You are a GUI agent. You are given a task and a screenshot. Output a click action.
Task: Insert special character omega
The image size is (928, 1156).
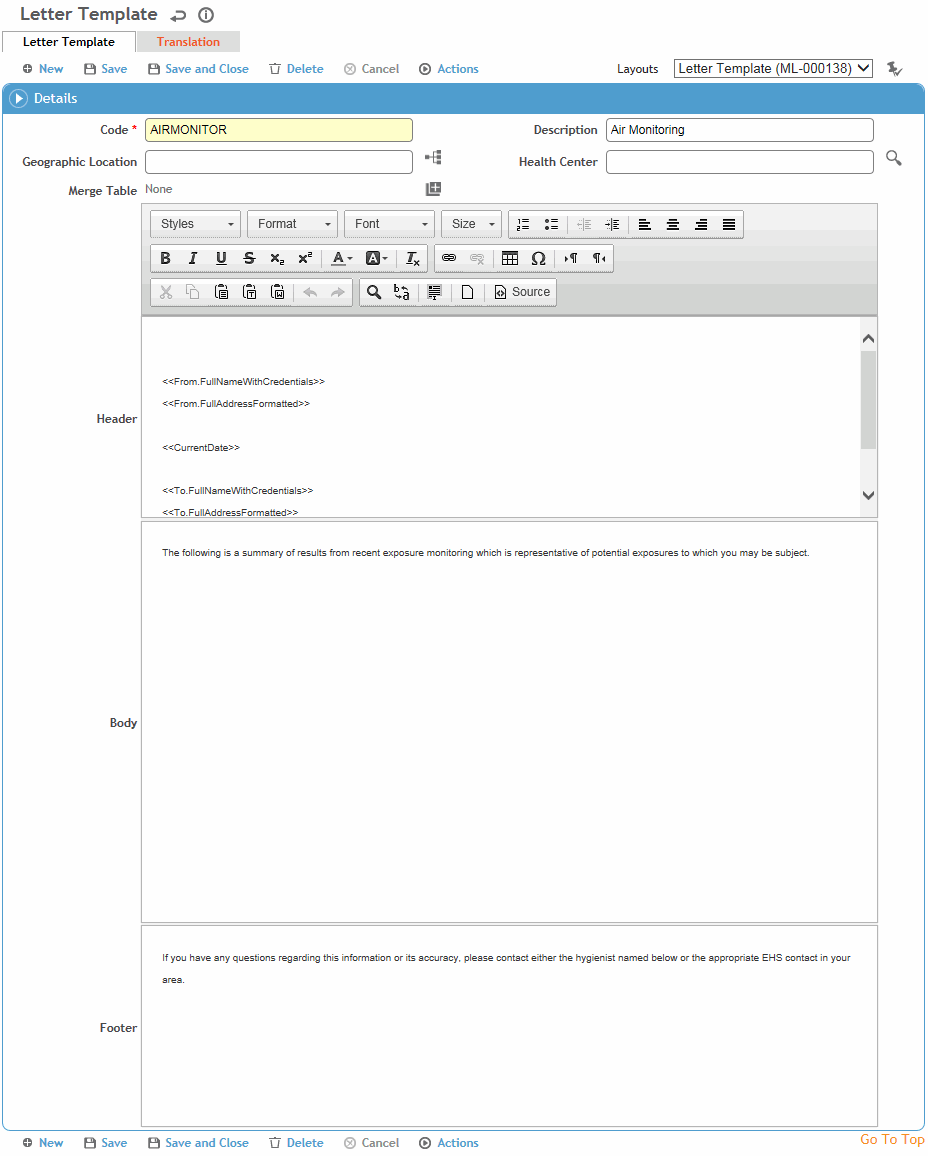[538, 258]
